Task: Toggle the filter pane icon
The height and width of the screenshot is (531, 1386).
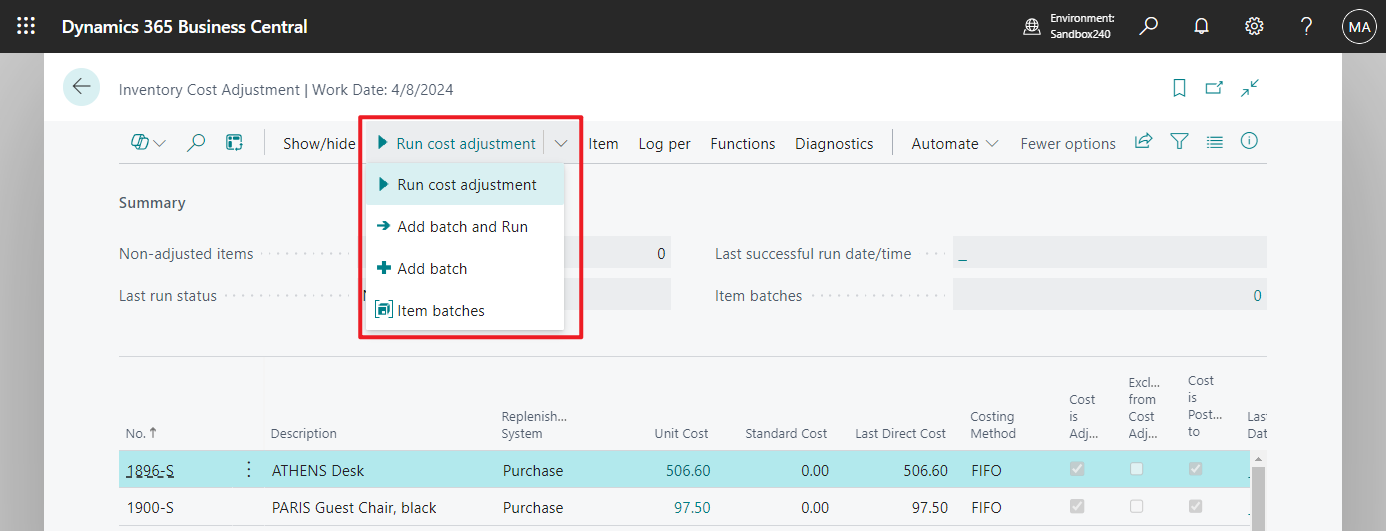Action: pyautogui.click(x=1180, y=142)
